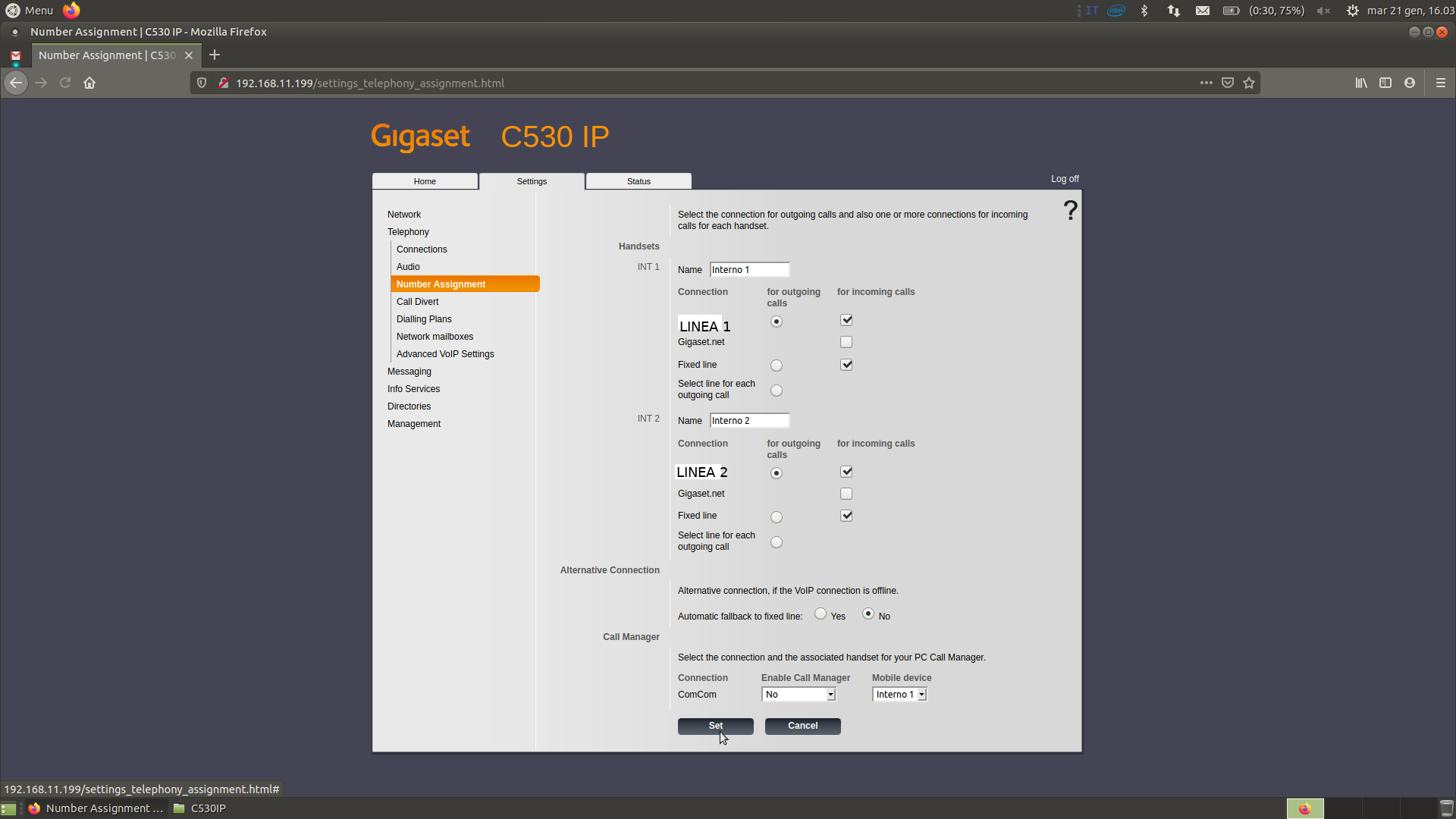
Task: Click the Cancel button
Action: (802, 726)
